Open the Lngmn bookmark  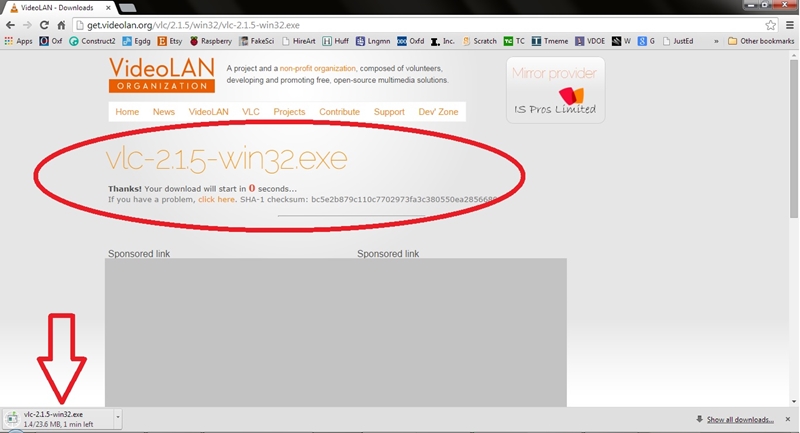click(x=373, y=41)
